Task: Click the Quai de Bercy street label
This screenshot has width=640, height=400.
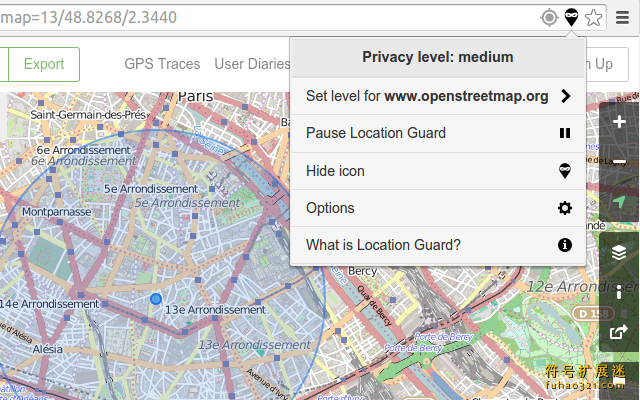Action: pyautogui.click(x=375, y=305)
